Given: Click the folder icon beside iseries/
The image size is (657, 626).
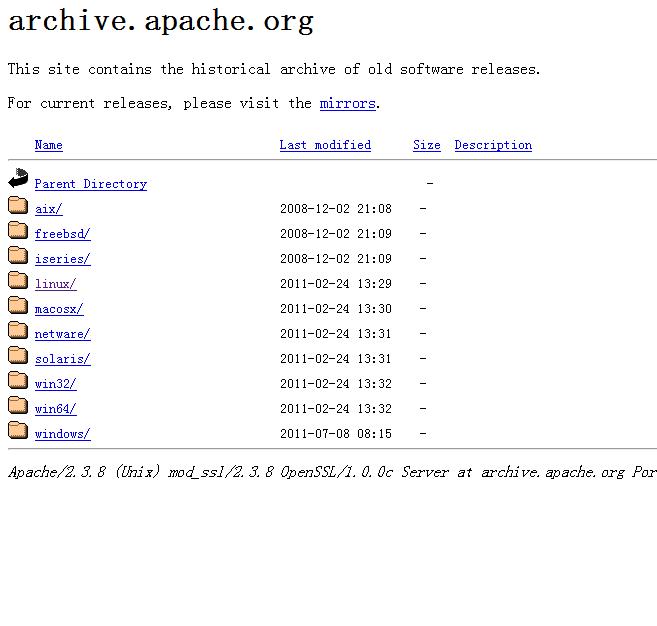Looking at the screenshot, I should tap(18, 255).
